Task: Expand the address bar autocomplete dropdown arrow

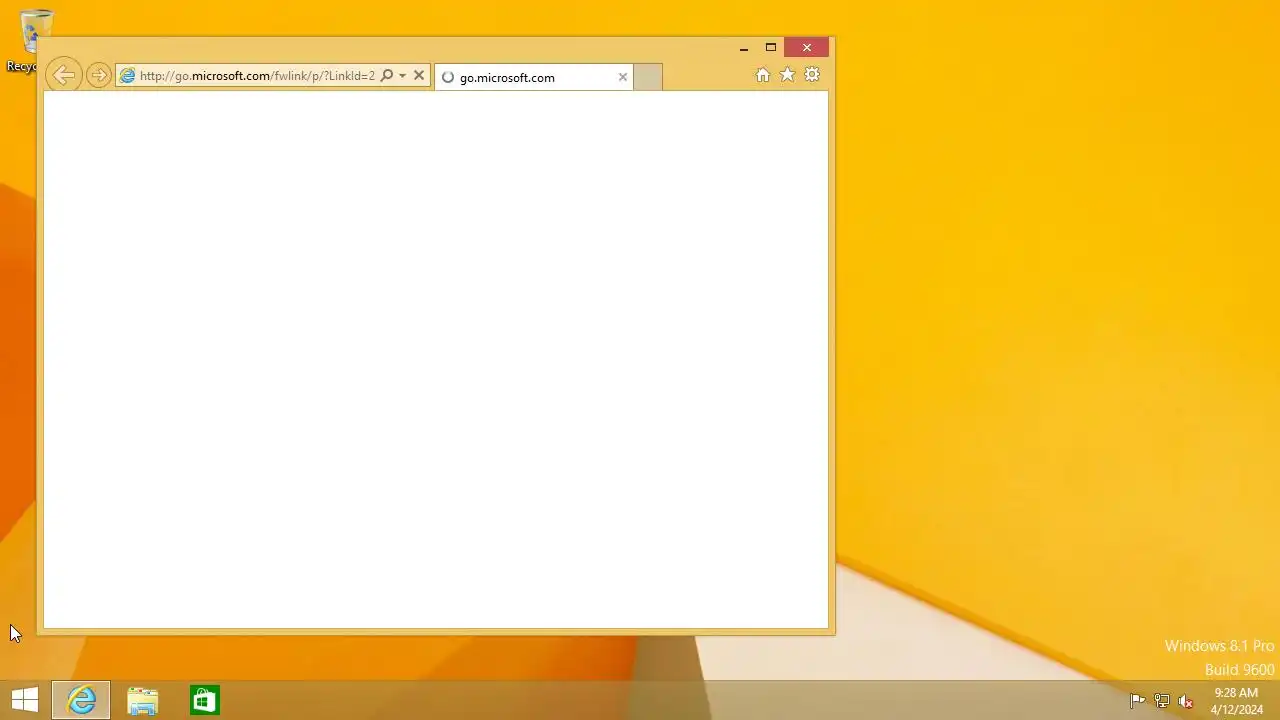Action: point(402,76)
